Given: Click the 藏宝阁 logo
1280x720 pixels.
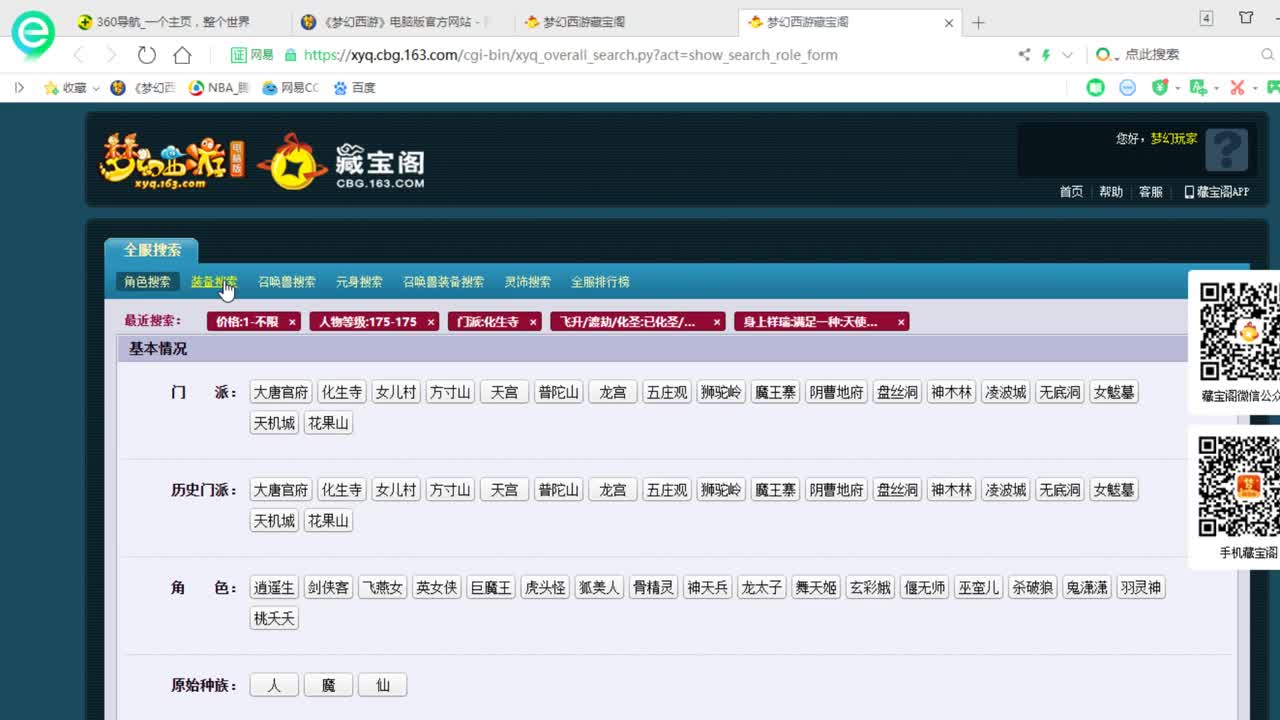Looking at the screenshot, I should click(x=342, y=162).
